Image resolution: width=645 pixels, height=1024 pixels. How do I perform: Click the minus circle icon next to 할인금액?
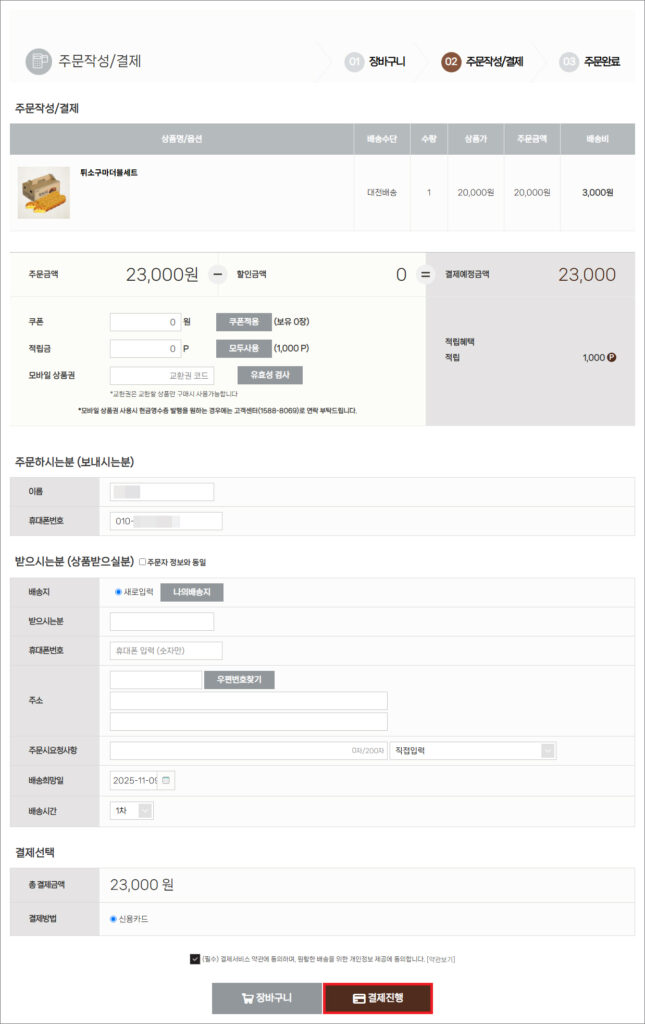218,274
